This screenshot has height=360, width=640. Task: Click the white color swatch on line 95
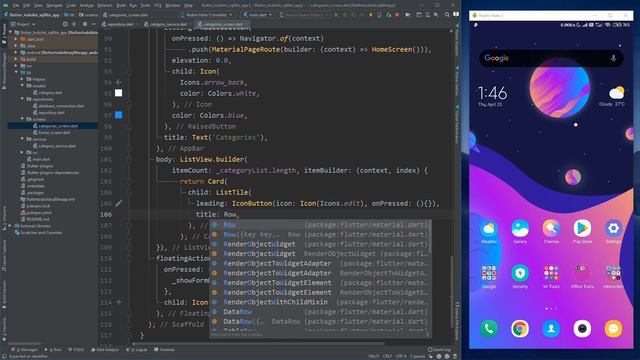tap(118, 93)
